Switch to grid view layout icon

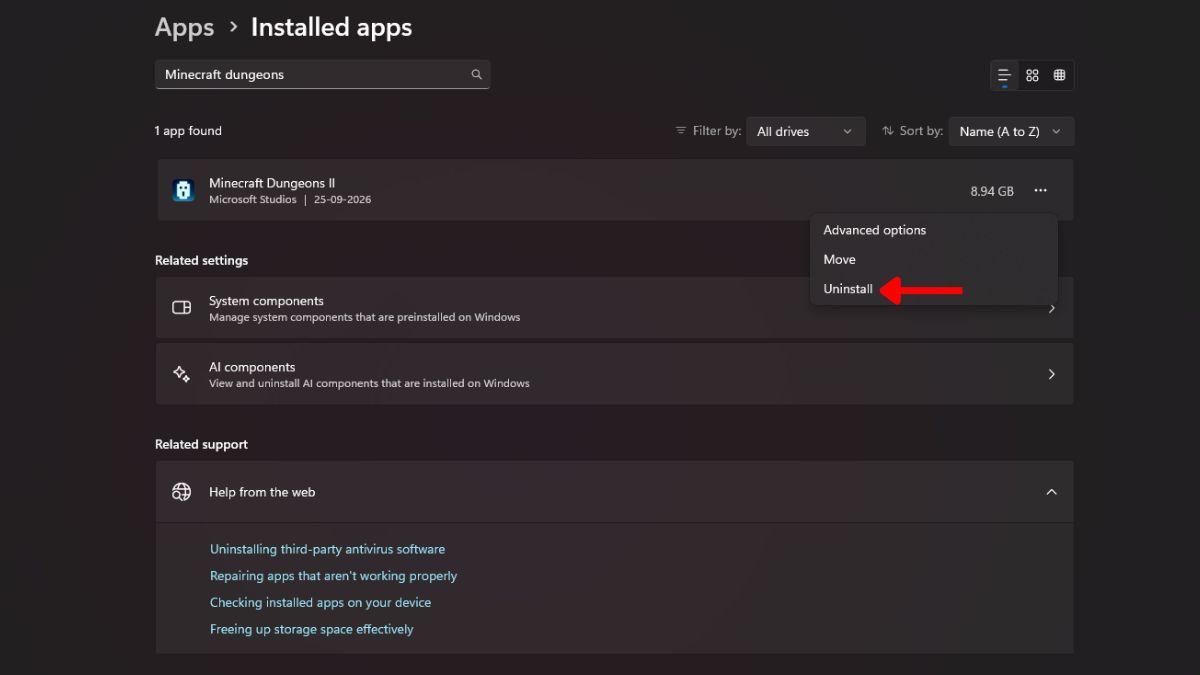click(1032, 75)
